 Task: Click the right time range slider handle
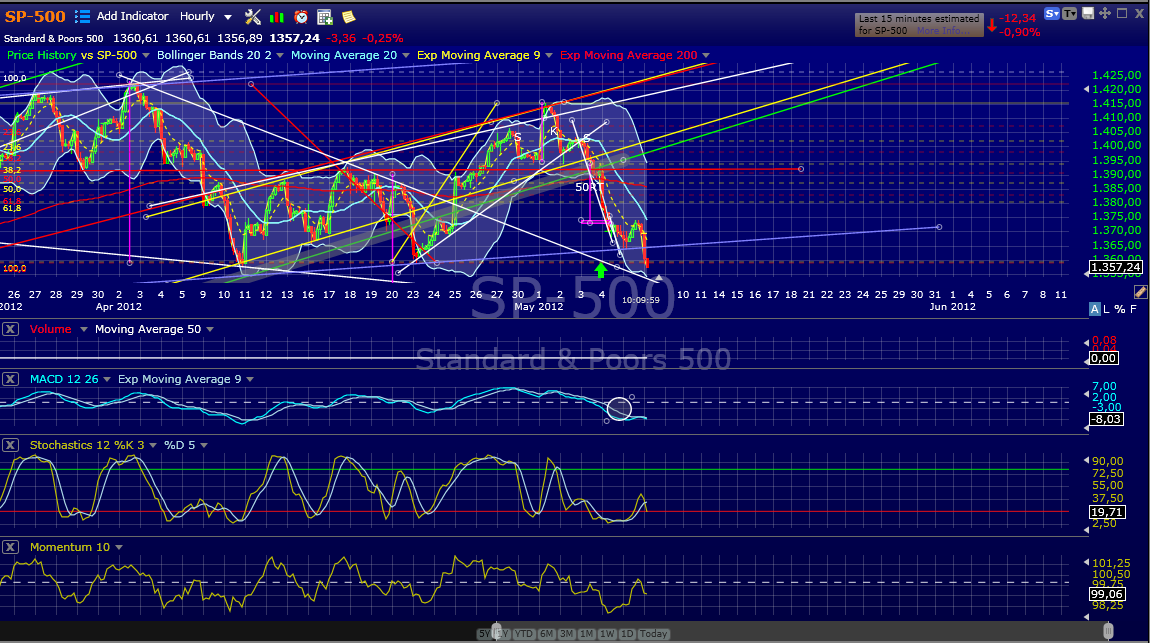click(x=1108, y=631)
